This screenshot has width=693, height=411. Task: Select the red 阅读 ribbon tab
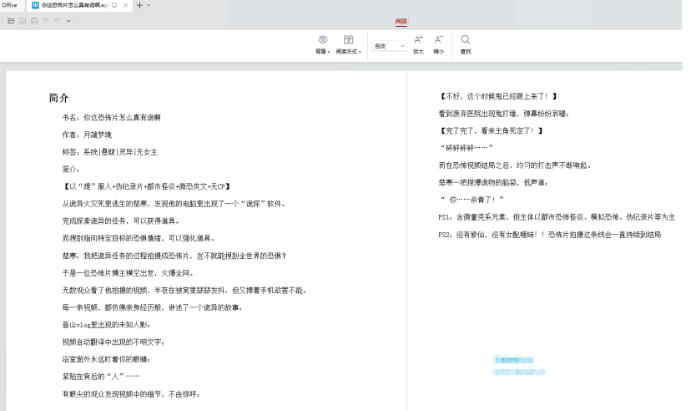click(x=401, y=21)
